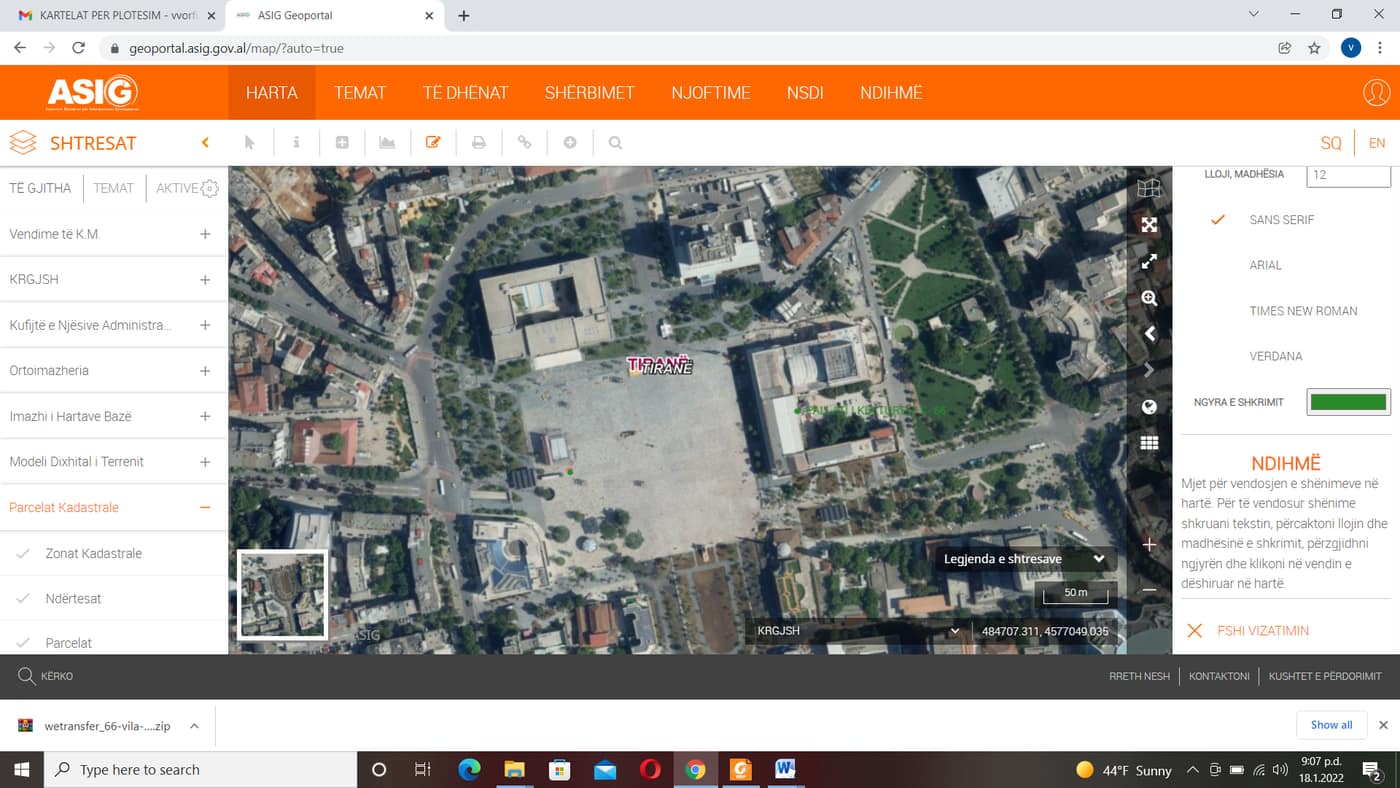Click the ASIG logo
The width and height of the screenshot is (1400, 788).
coord(93,93)
